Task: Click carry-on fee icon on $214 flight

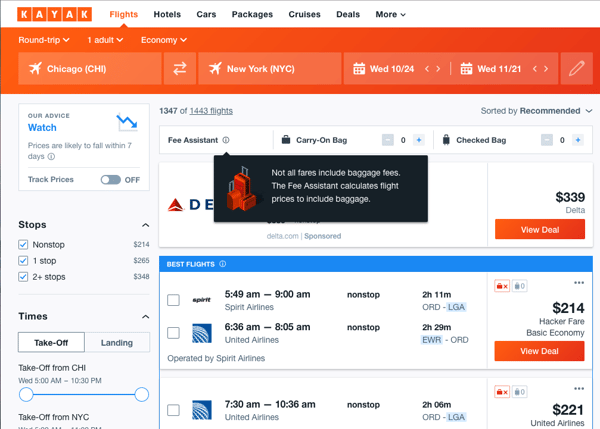Action: click(502, 286)
